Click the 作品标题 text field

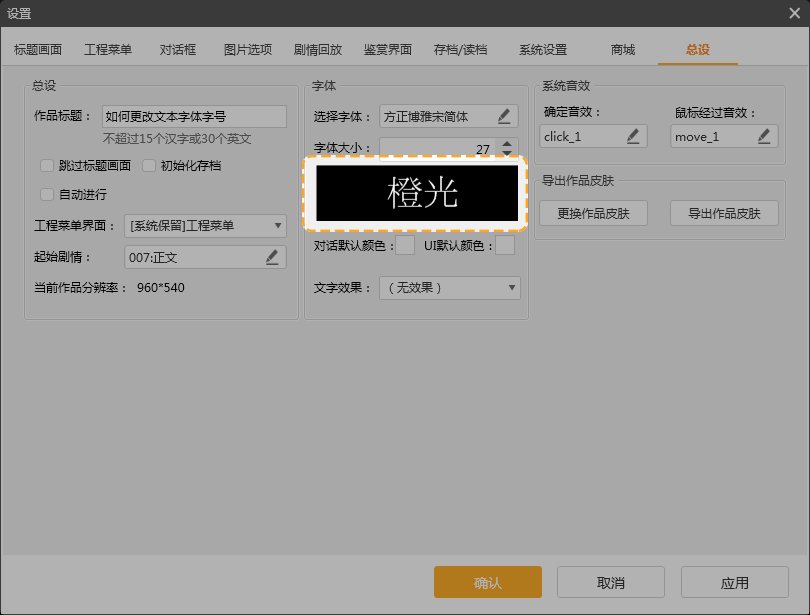(x=194, y=116)
